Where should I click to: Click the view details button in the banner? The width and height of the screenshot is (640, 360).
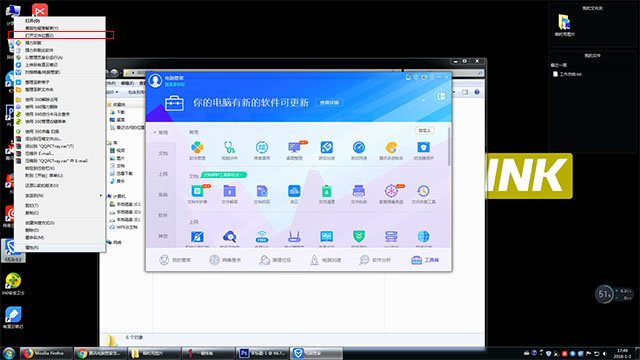pyautogui.click(x=329, y=102)
